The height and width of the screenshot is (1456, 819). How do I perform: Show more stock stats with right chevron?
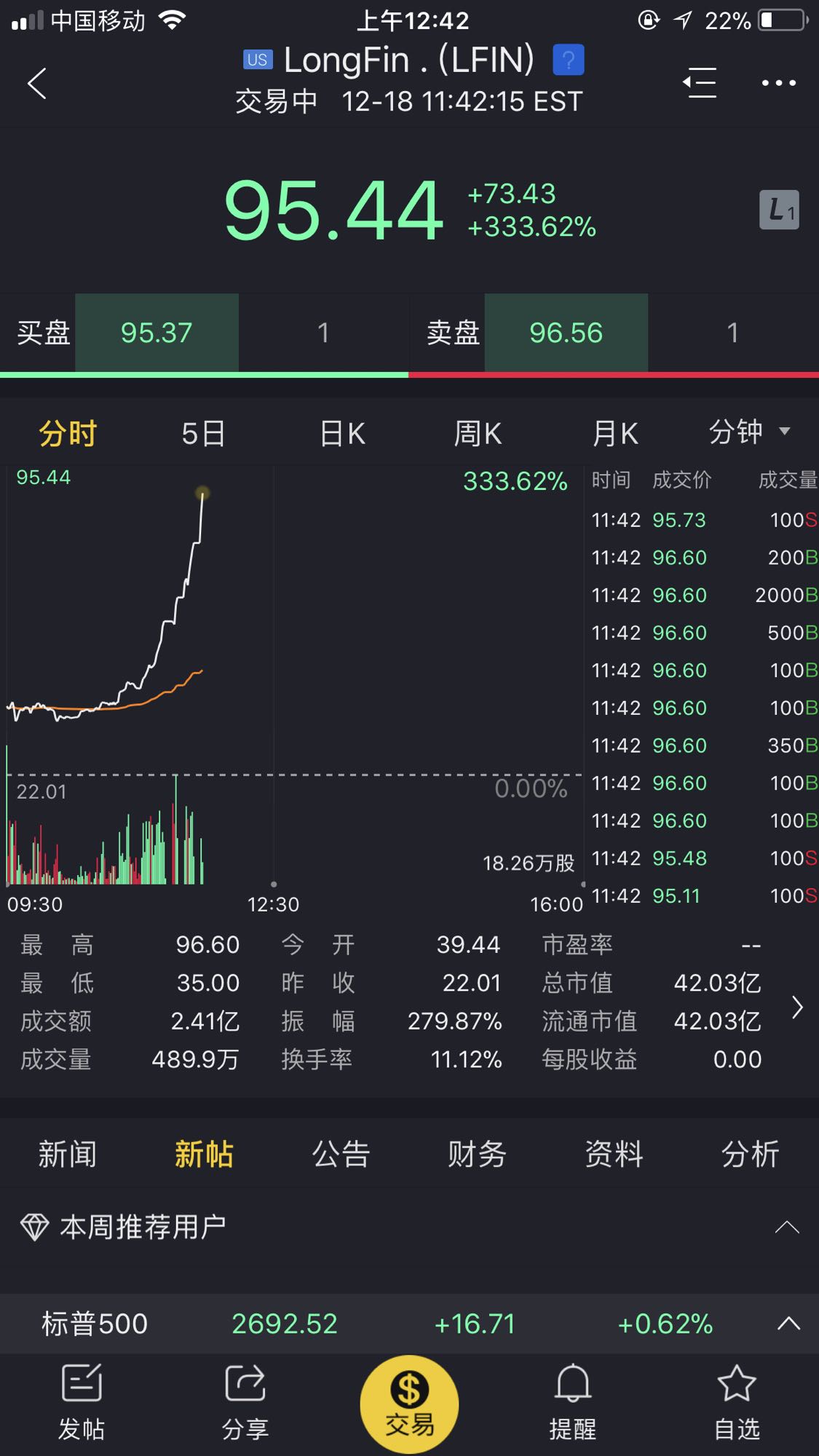[x=797, y=1008]
